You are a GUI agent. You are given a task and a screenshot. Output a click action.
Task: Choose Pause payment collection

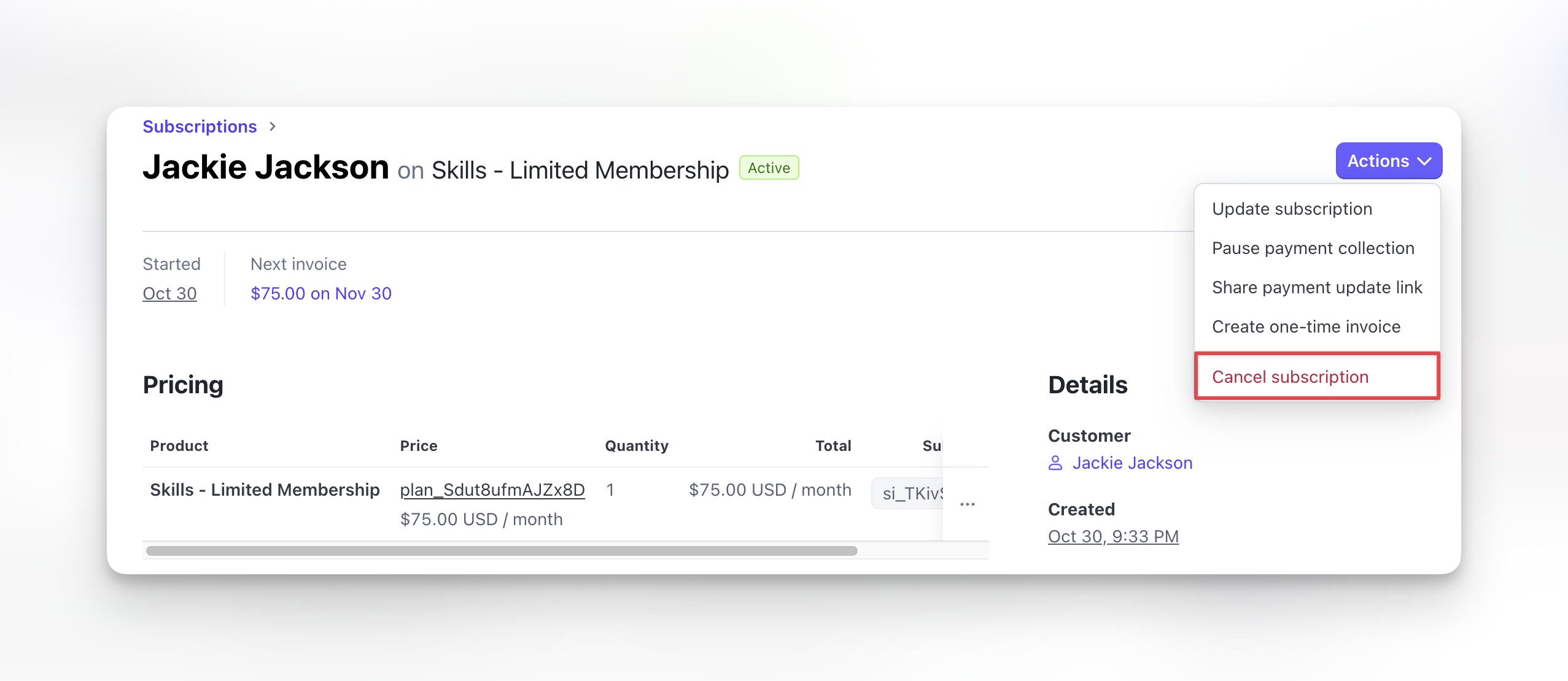point(1313,248)
